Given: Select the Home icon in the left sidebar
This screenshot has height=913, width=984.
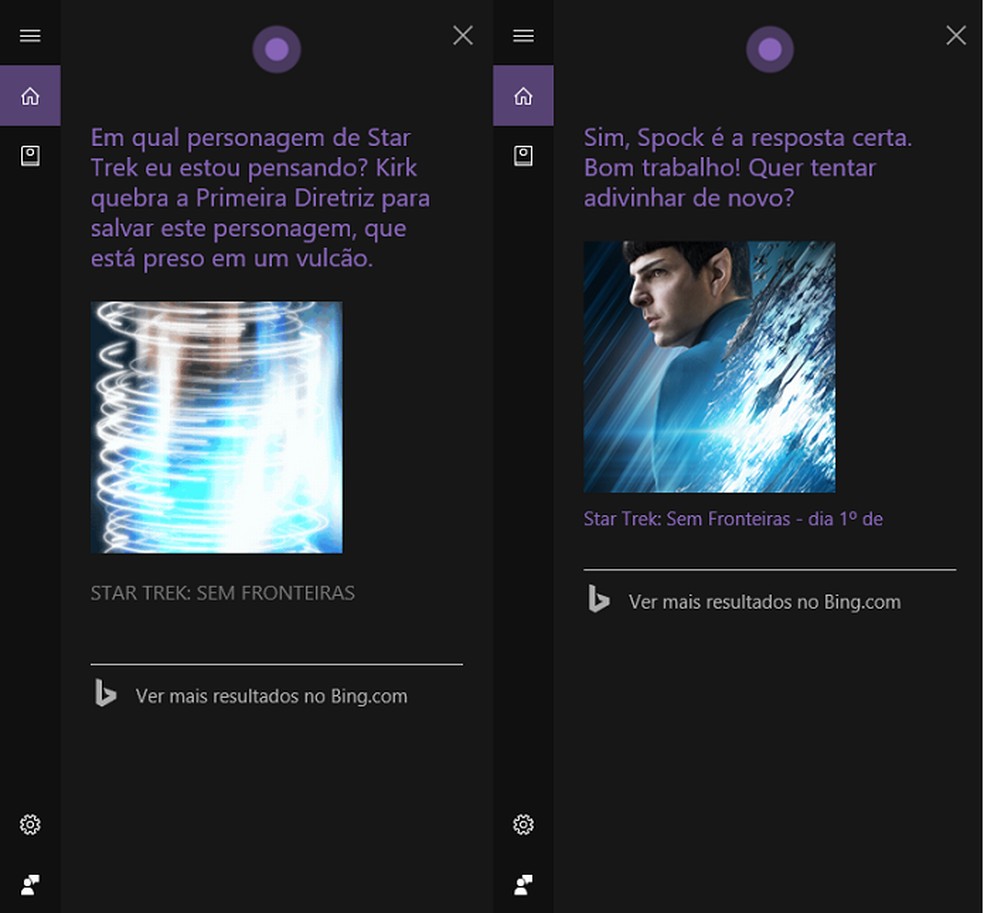Looking at the screenshot, I should click(x=30, y=95).
